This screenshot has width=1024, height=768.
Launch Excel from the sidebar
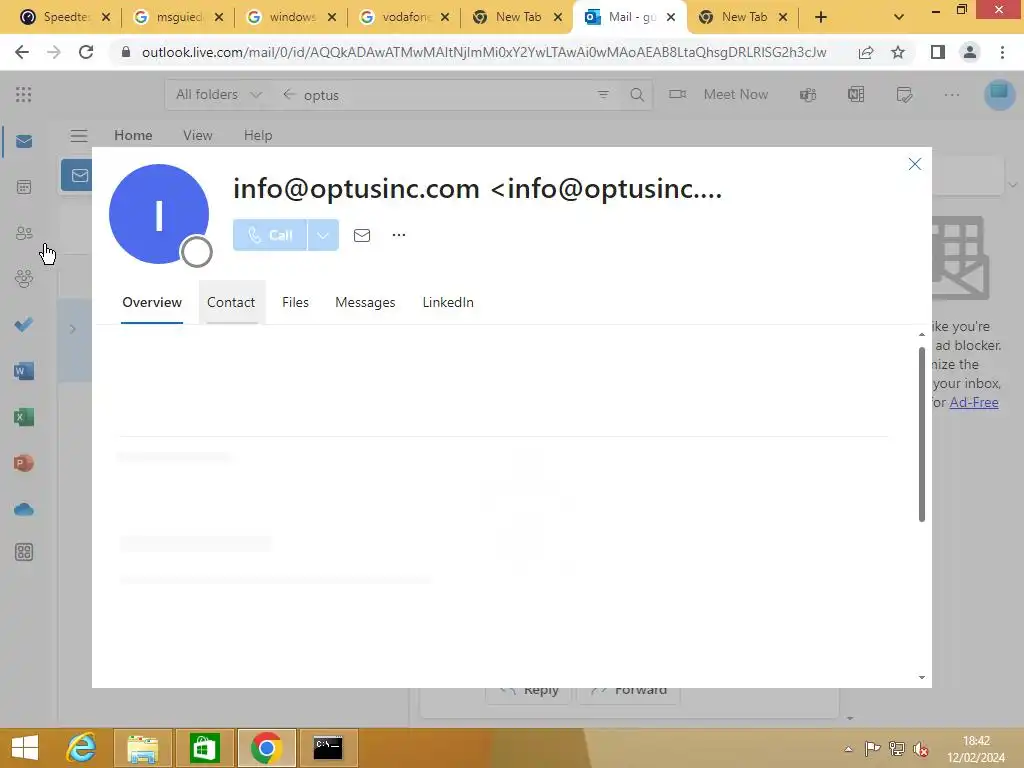point(24,417)
